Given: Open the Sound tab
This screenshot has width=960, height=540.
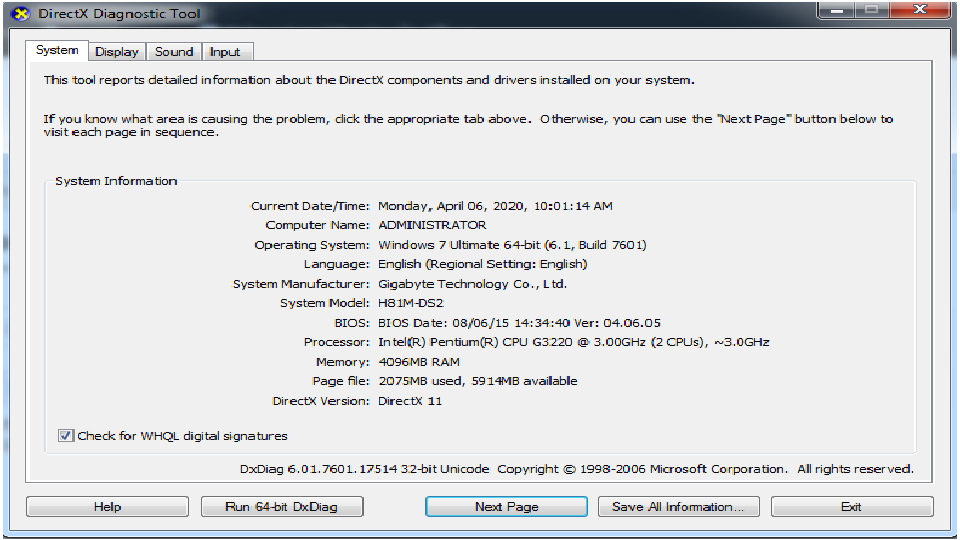Looking at the screenshot, I should click(x=174, y=51).
